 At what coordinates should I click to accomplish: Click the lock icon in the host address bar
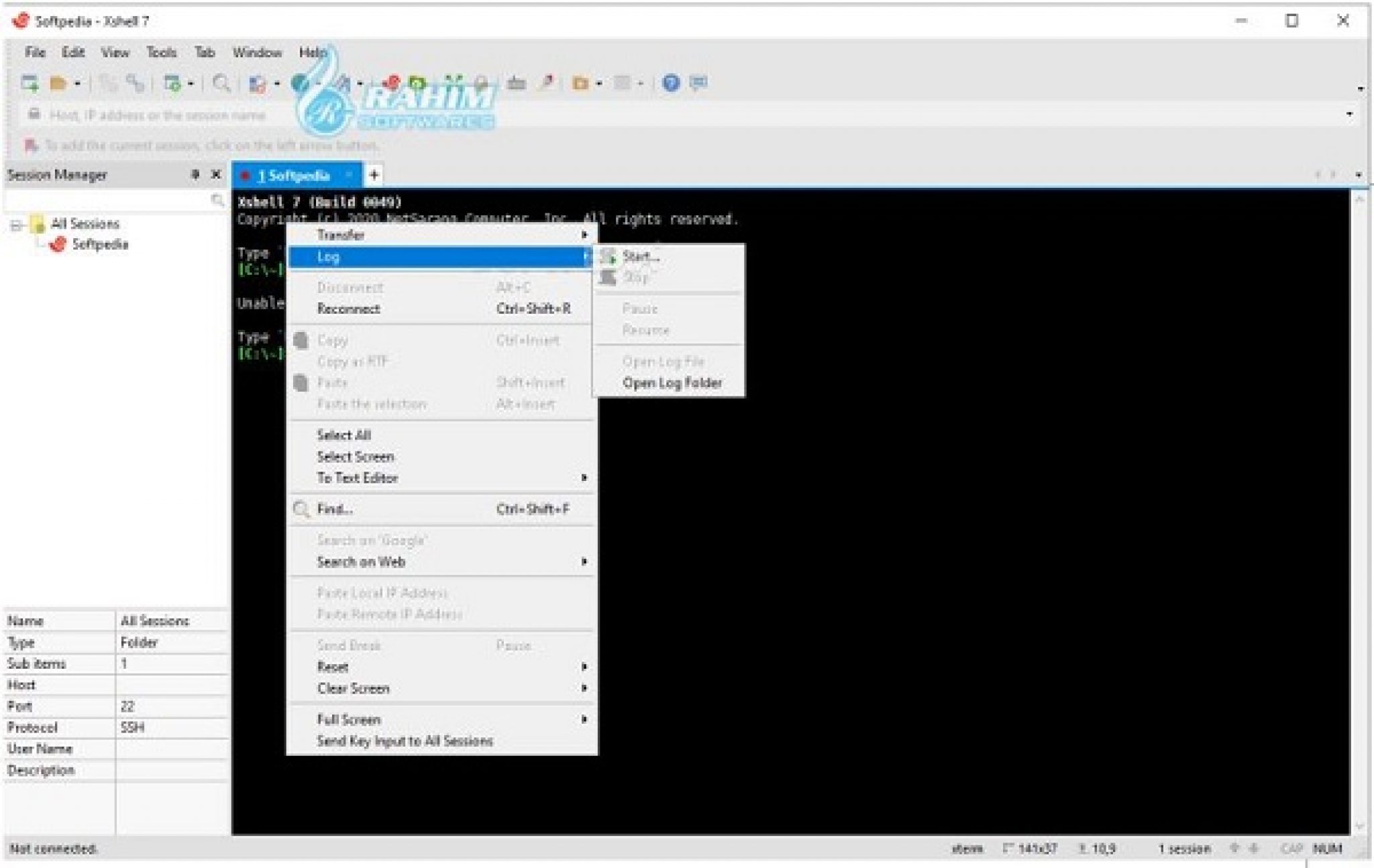(x=34, y=115)
